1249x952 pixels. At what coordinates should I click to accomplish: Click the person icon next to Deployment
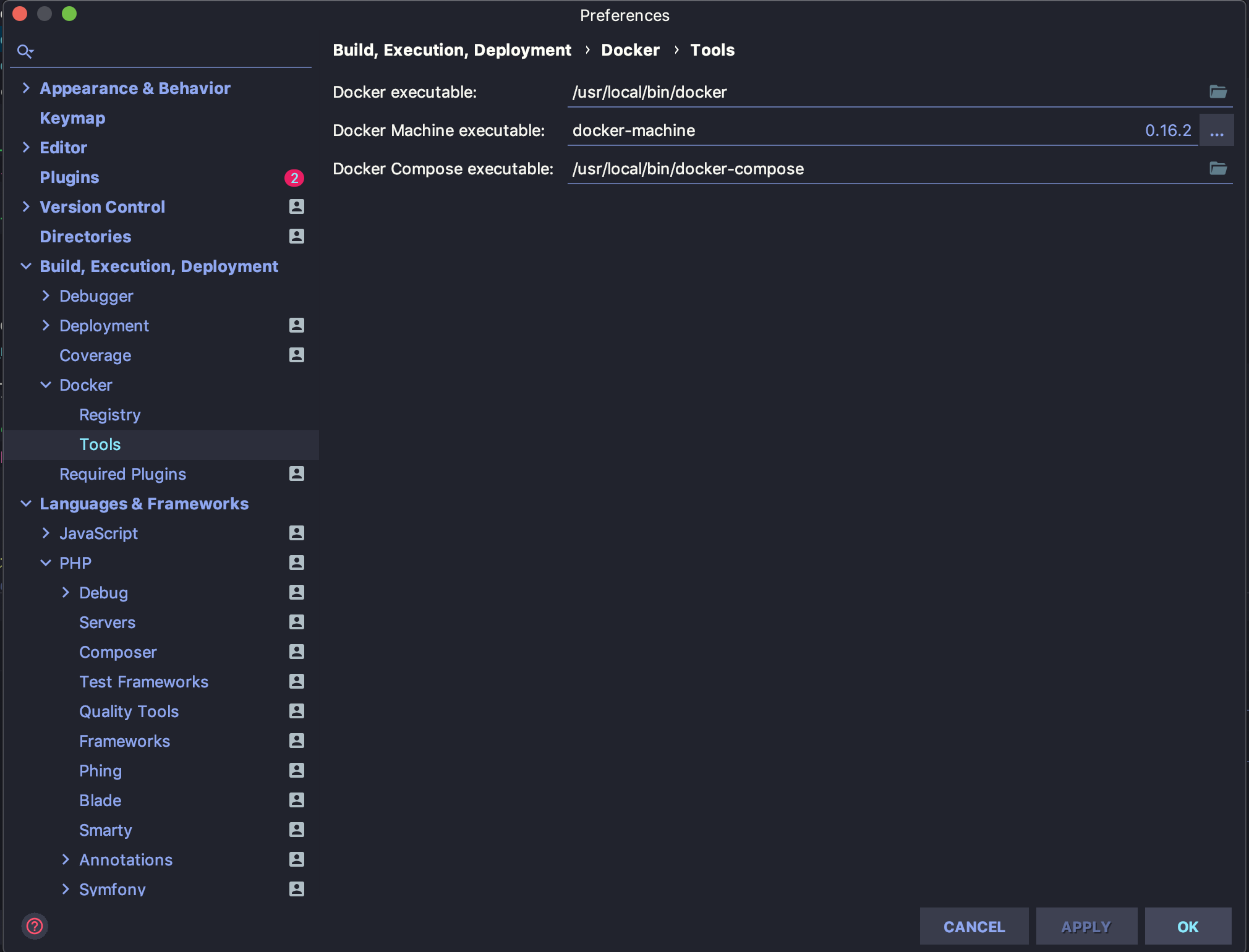[297, 325]
